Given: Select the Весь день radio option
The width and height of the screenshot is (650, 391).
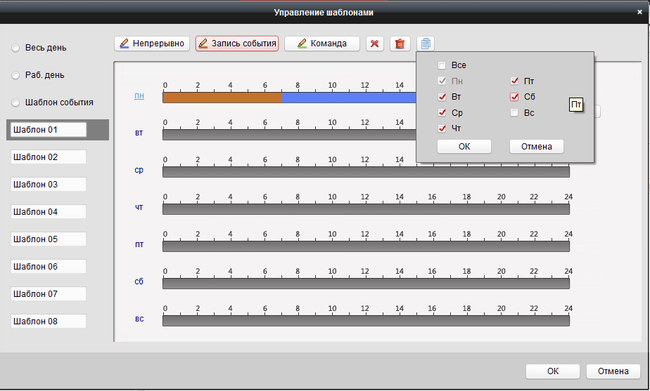Looking at the screenshot, I should 16,48.
